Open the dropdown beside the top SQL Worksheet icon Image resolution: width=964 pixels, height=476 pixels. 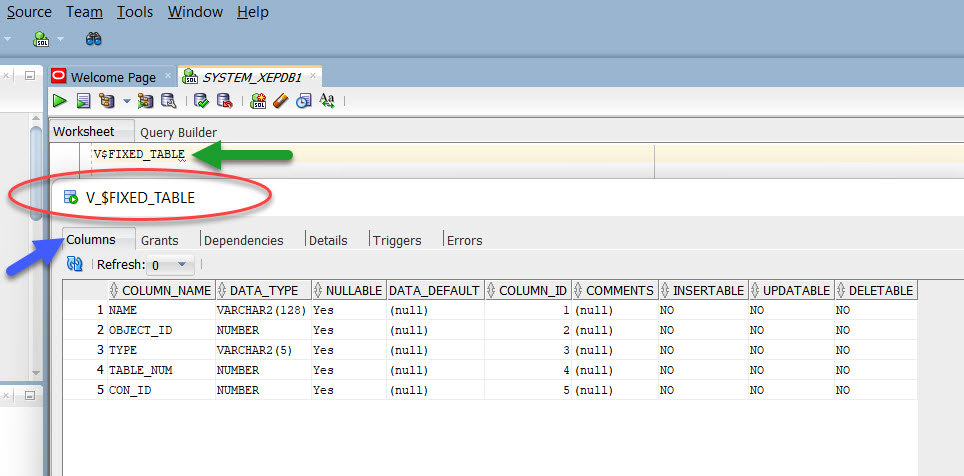tap(60, 40)
